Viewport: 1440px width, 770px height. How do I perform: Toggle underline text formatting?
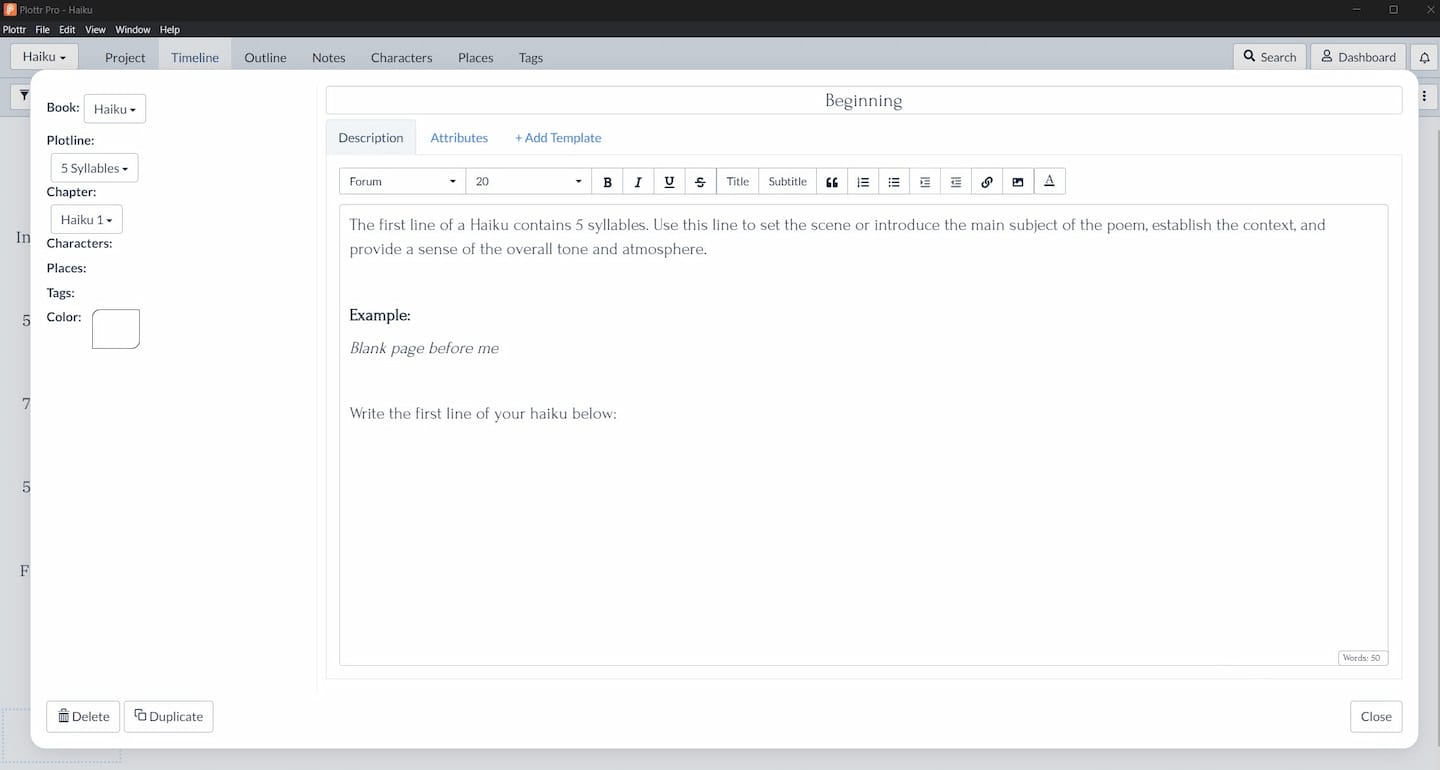[x=669, y=182]
